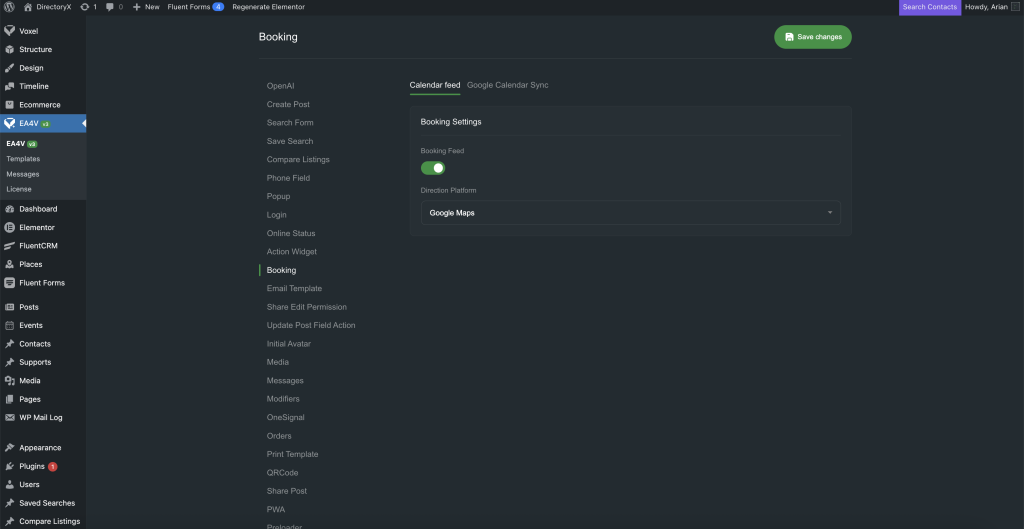The image size is (1024, 529).
Task: Open the Direction Platform dropdown
Action: 630,213
